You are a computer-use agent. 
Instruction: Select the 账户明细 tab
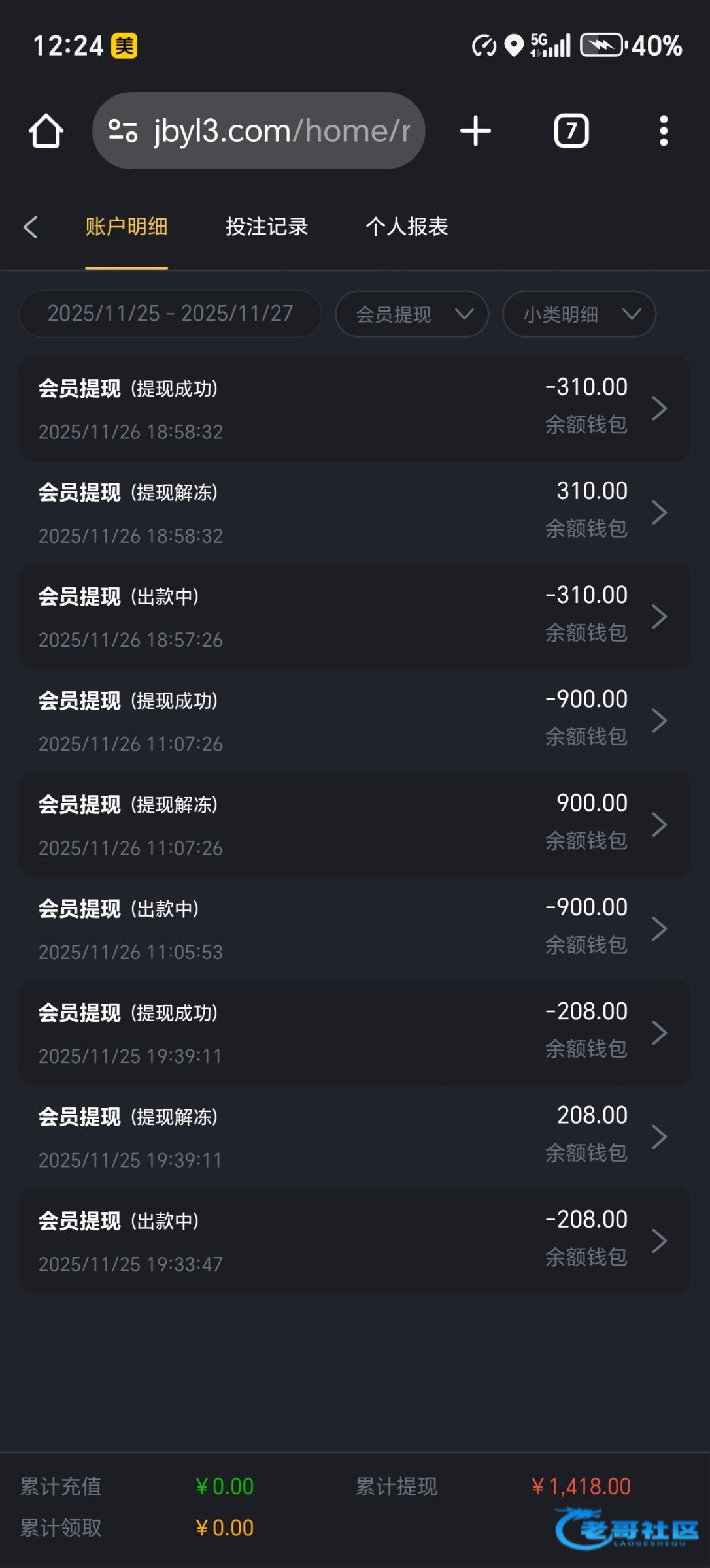point(126,227)
